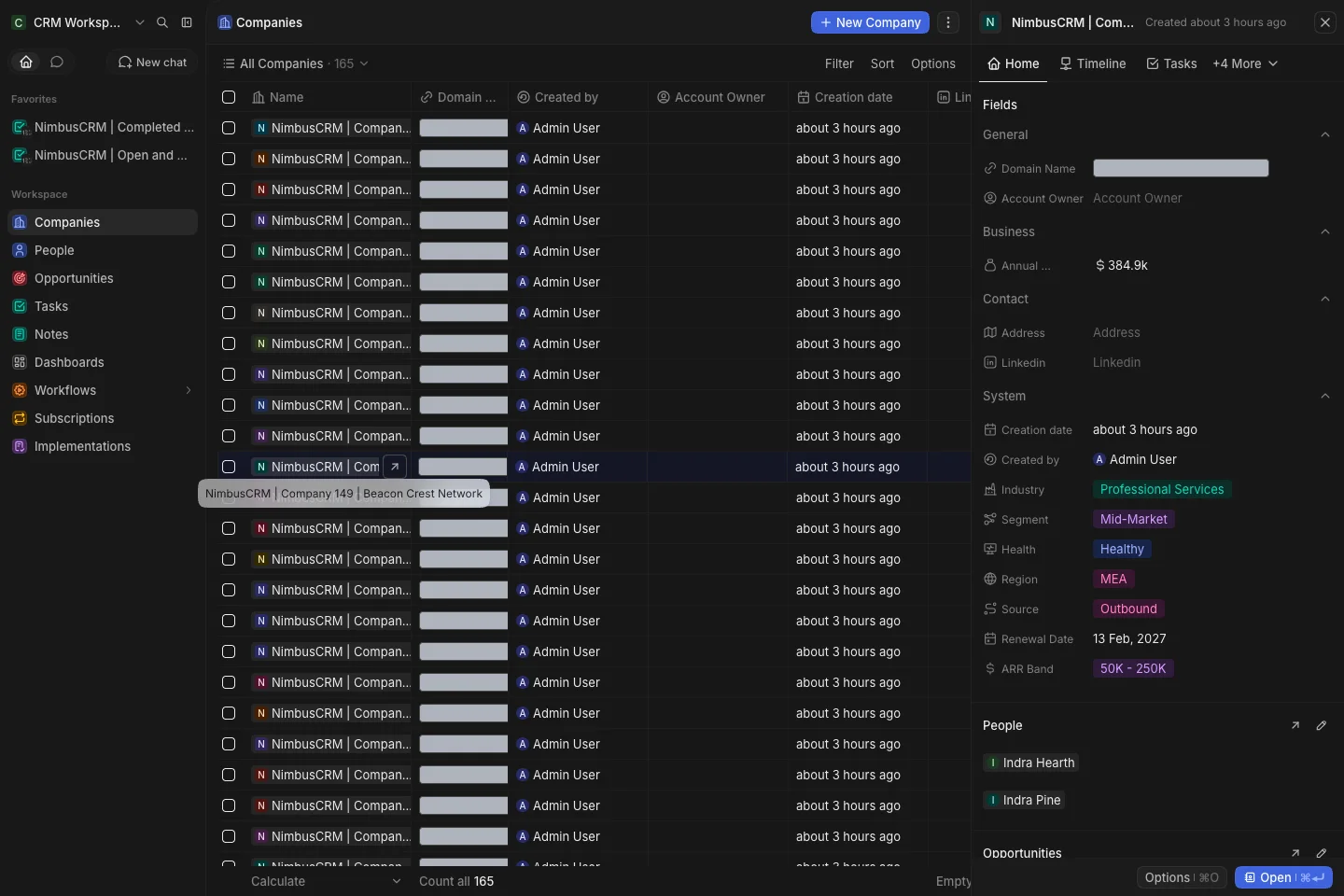
Task: Open the three-dot menu beside New Company
Action: pyautogui.click(x=948, y=22)
